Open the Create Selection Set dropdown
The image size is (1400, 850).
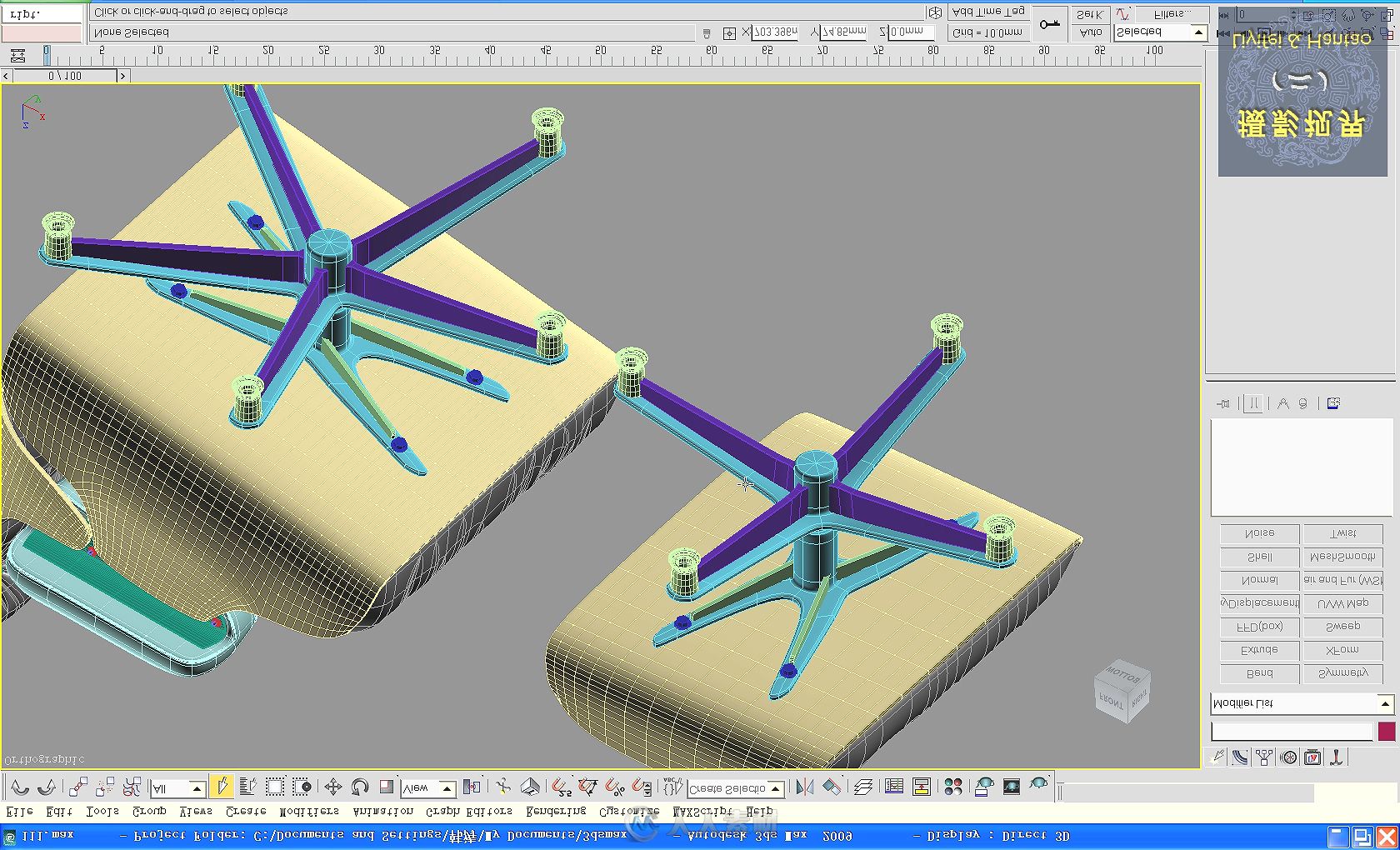(x=736, y=788)
